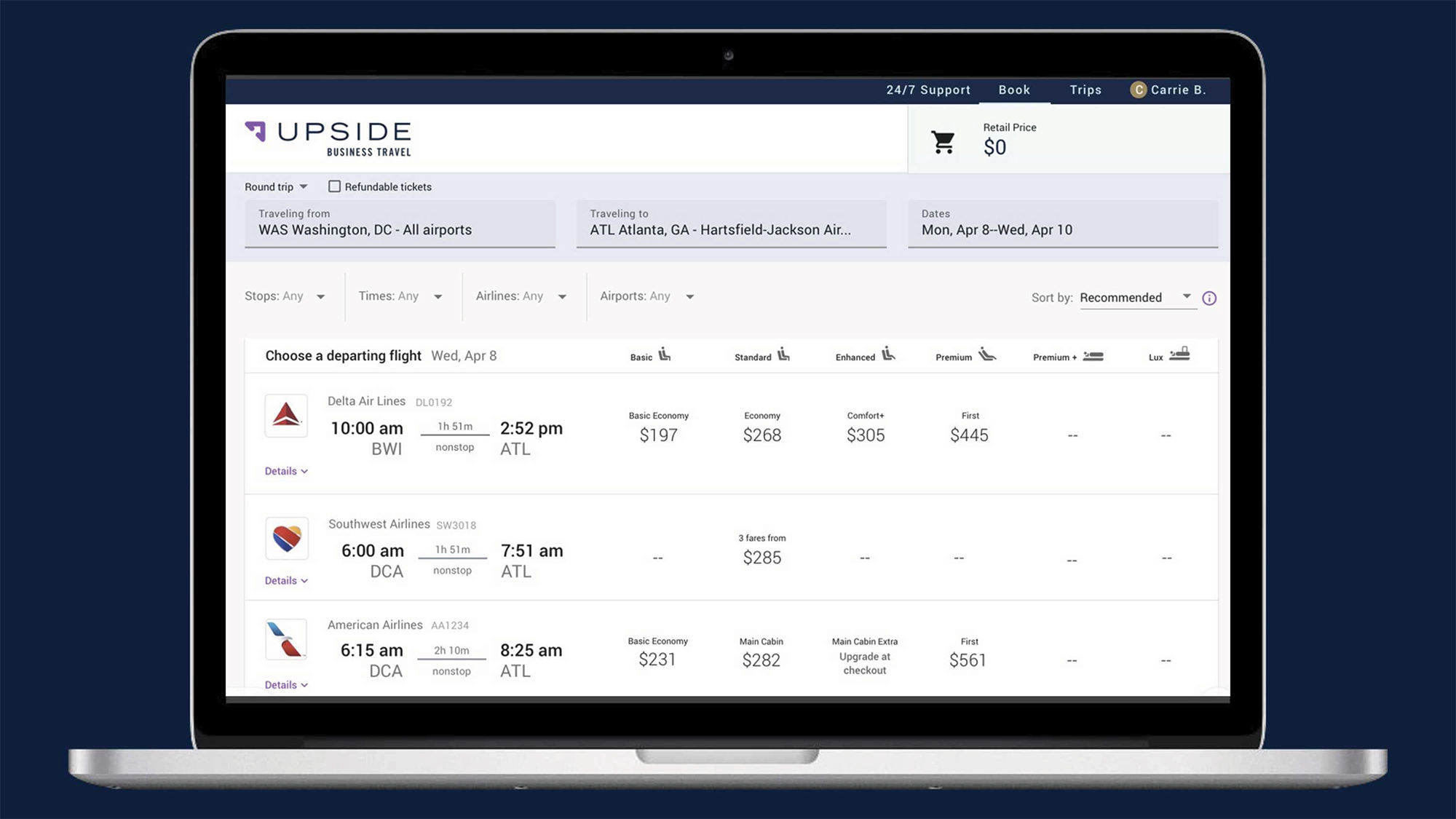Open the shopping cart icon

coord(943,143)
